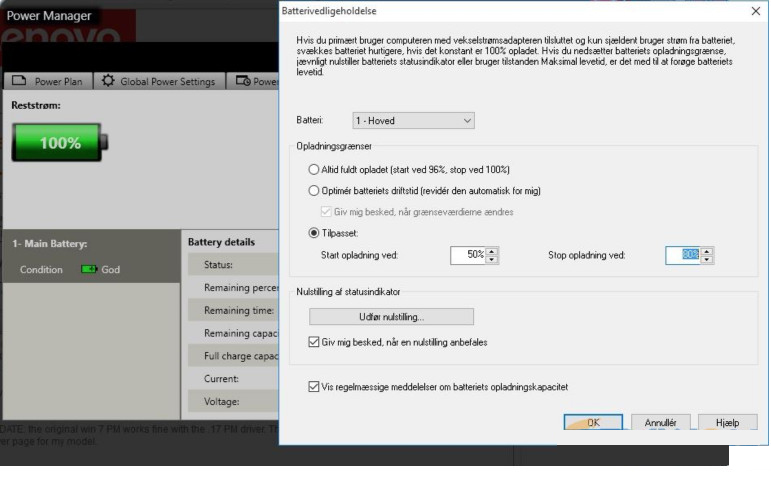Click Annullér to cancel the dialog
Viewport: 771px width, 480px height.
(x=660, y=422)
